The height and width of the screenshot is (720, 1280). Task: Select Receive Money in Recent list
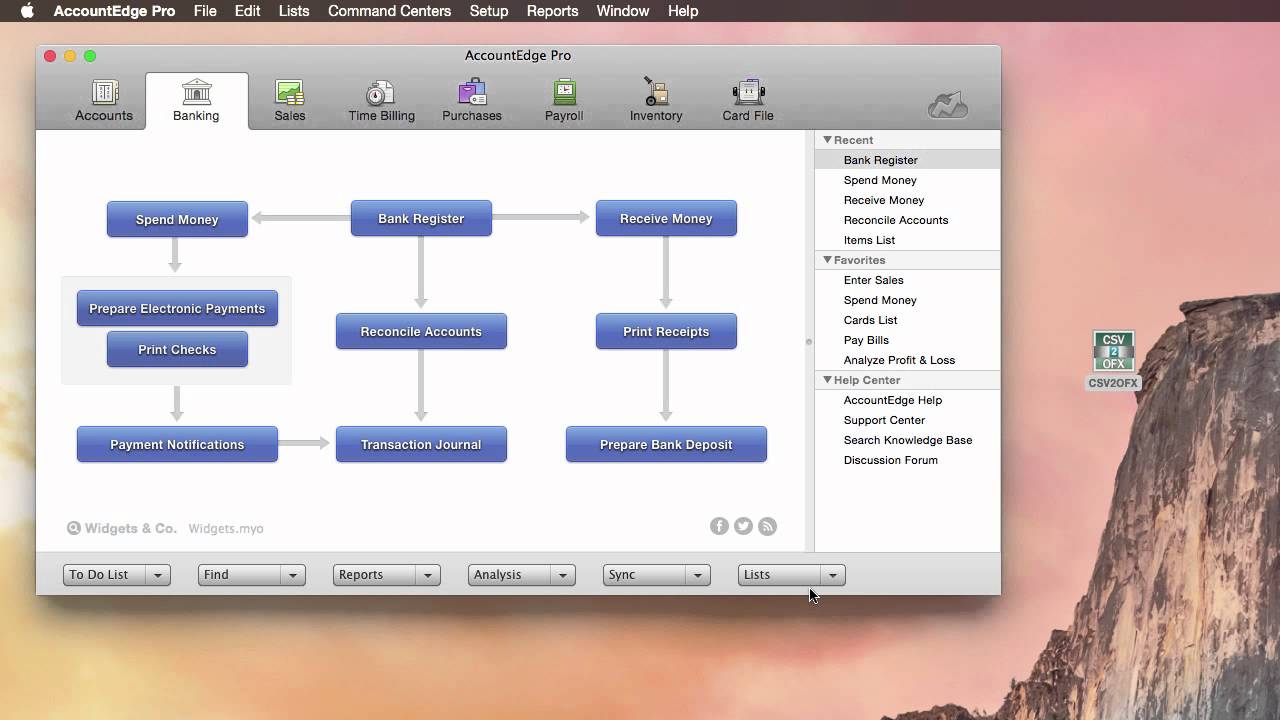908,200
